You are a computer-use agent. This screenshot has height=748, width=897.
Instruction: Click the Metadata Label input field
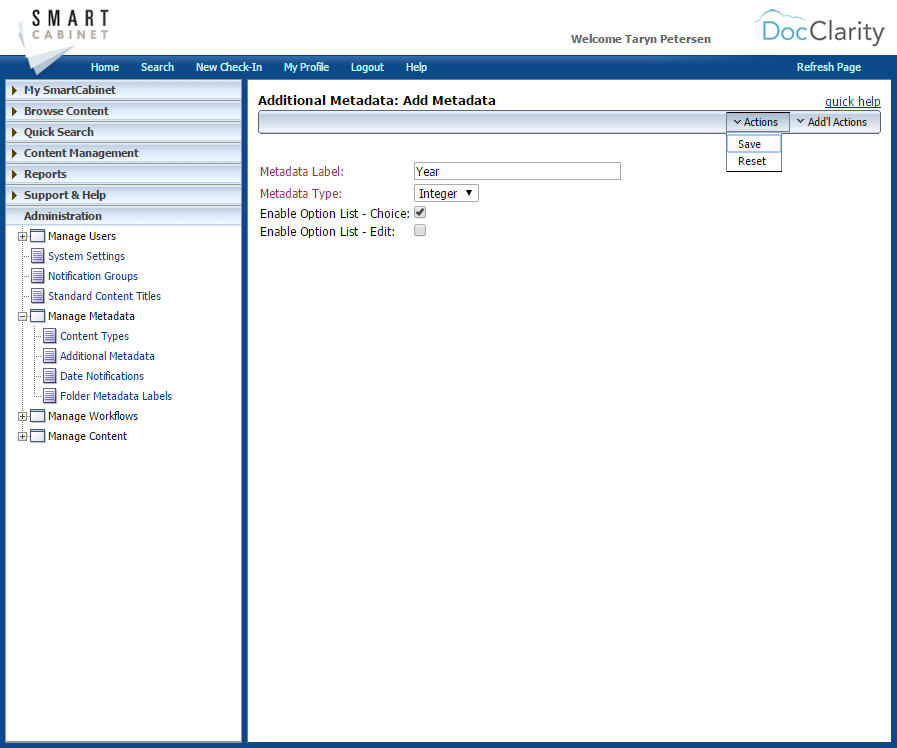[516, 171]
